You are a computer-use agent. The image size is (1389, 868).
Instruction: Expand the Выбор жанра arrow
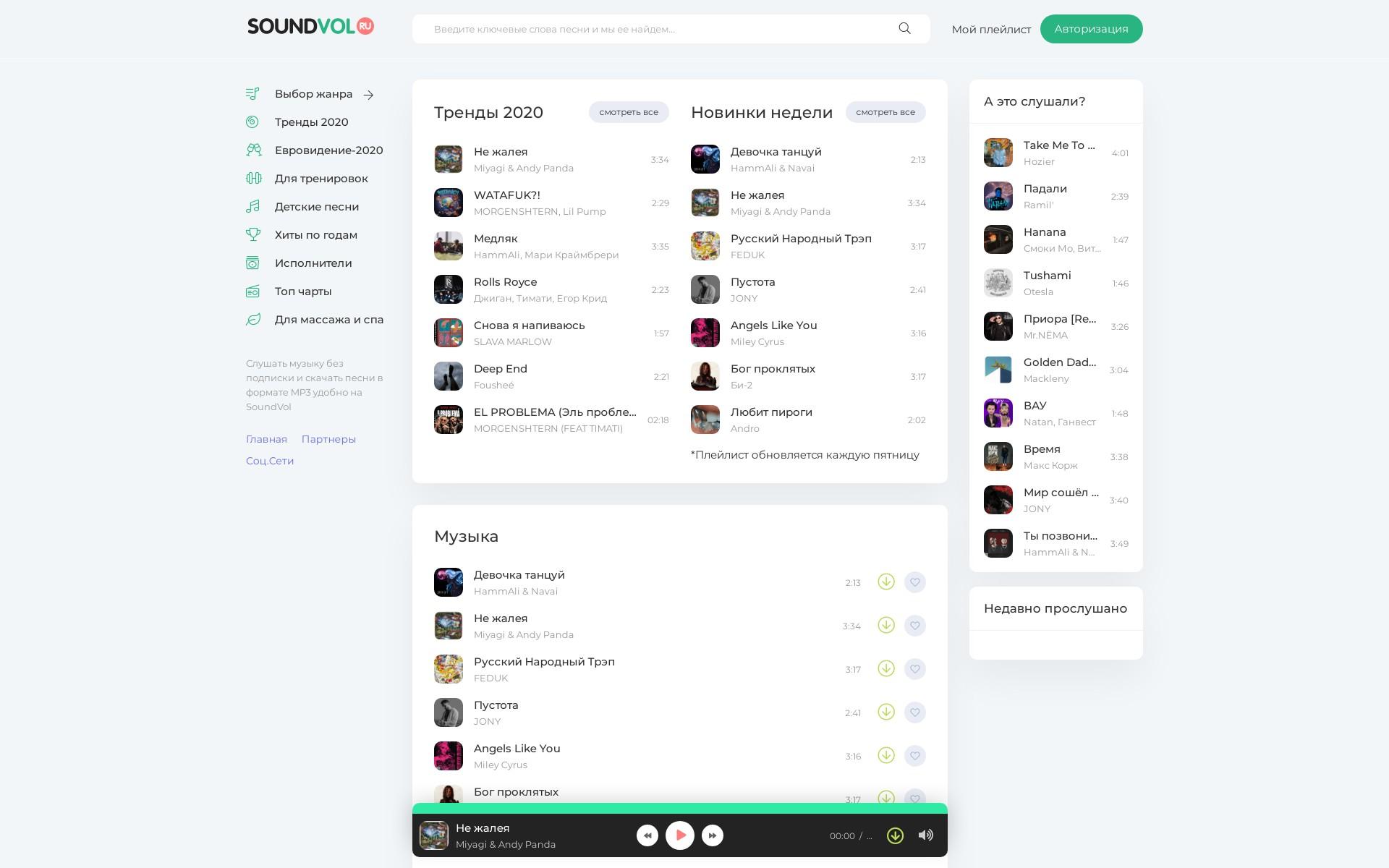(x=368, y=95)
